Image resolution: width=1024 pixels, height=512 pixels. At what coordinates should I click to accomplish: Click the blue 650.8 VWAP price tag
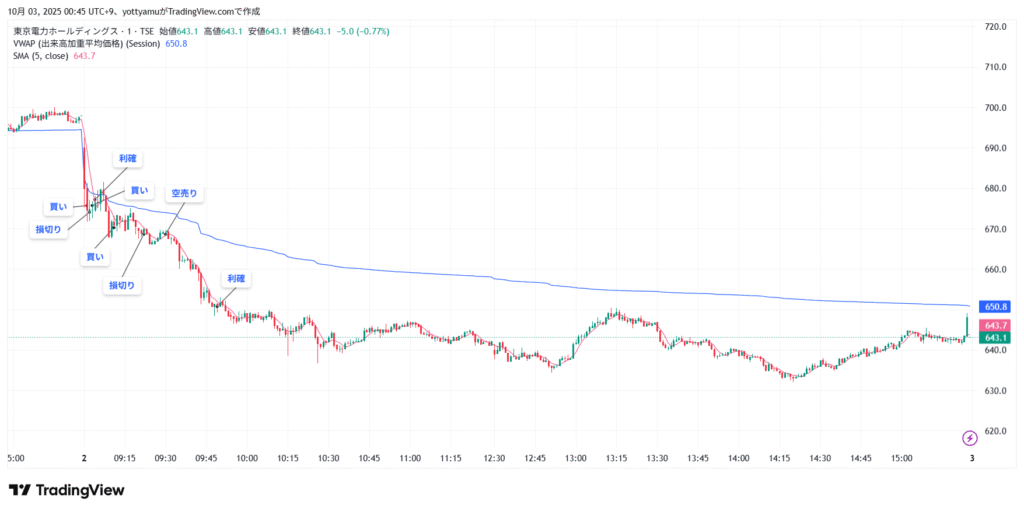tap(997, 306)
